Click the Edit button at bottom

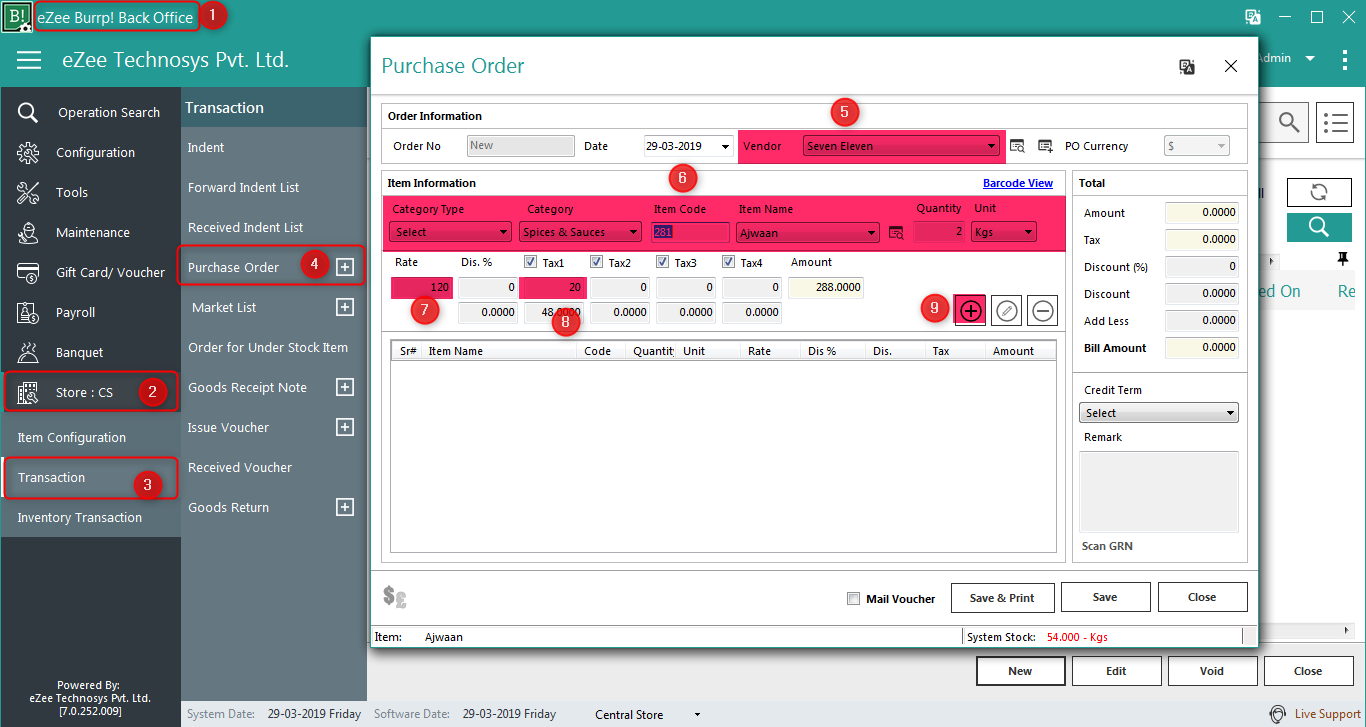1116,671
